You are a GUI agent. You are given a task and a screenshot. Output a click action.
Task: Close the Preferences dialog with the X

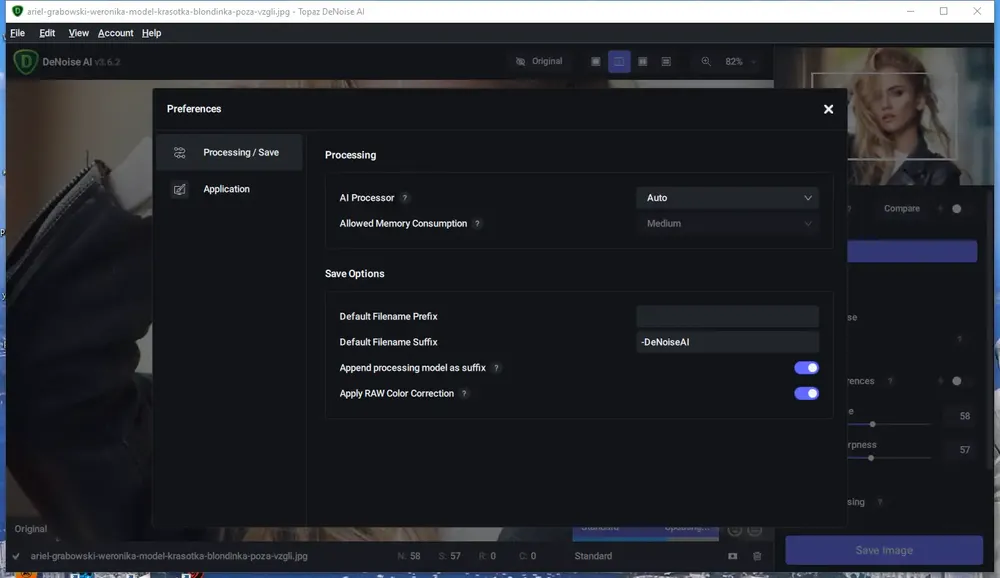828,109
